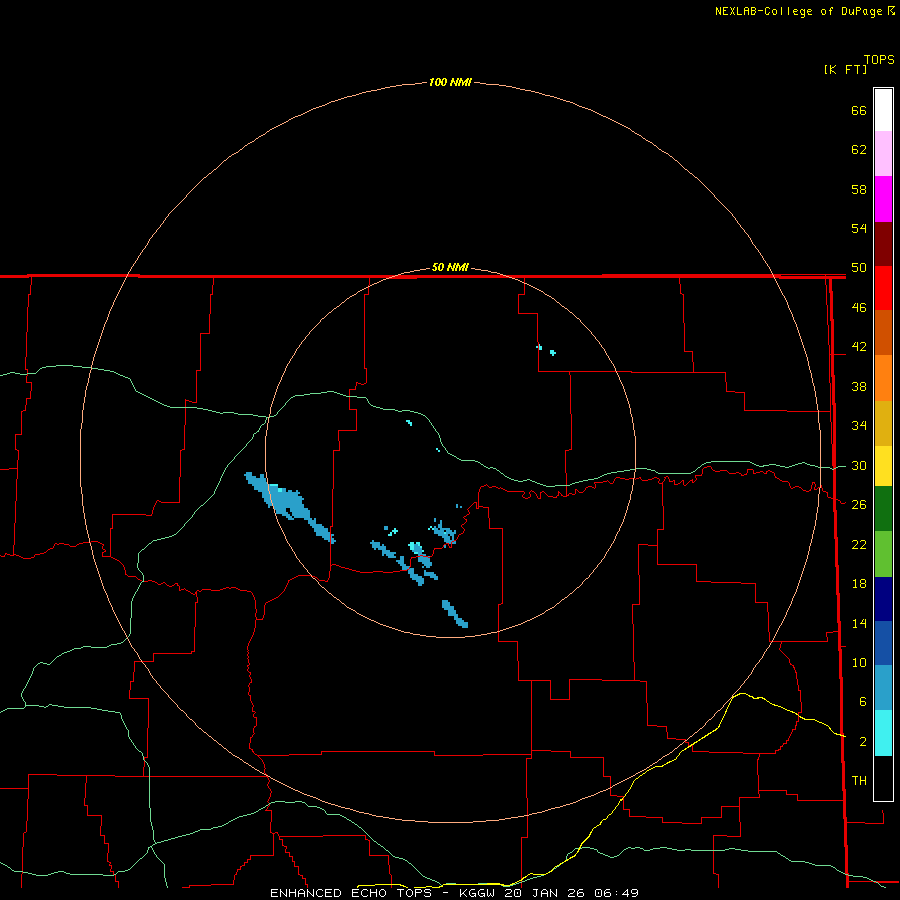
Task: Pick the light green legend band
Action: [x=883, y=554]
